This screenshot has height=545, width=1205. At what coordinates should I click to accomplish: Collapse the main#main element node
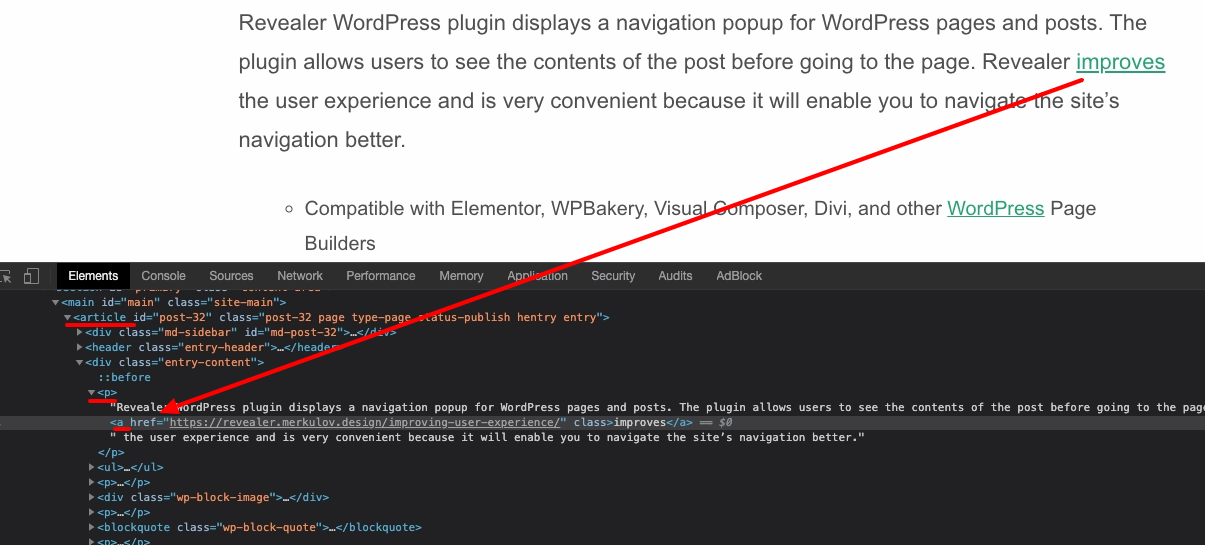coord(56,302)
